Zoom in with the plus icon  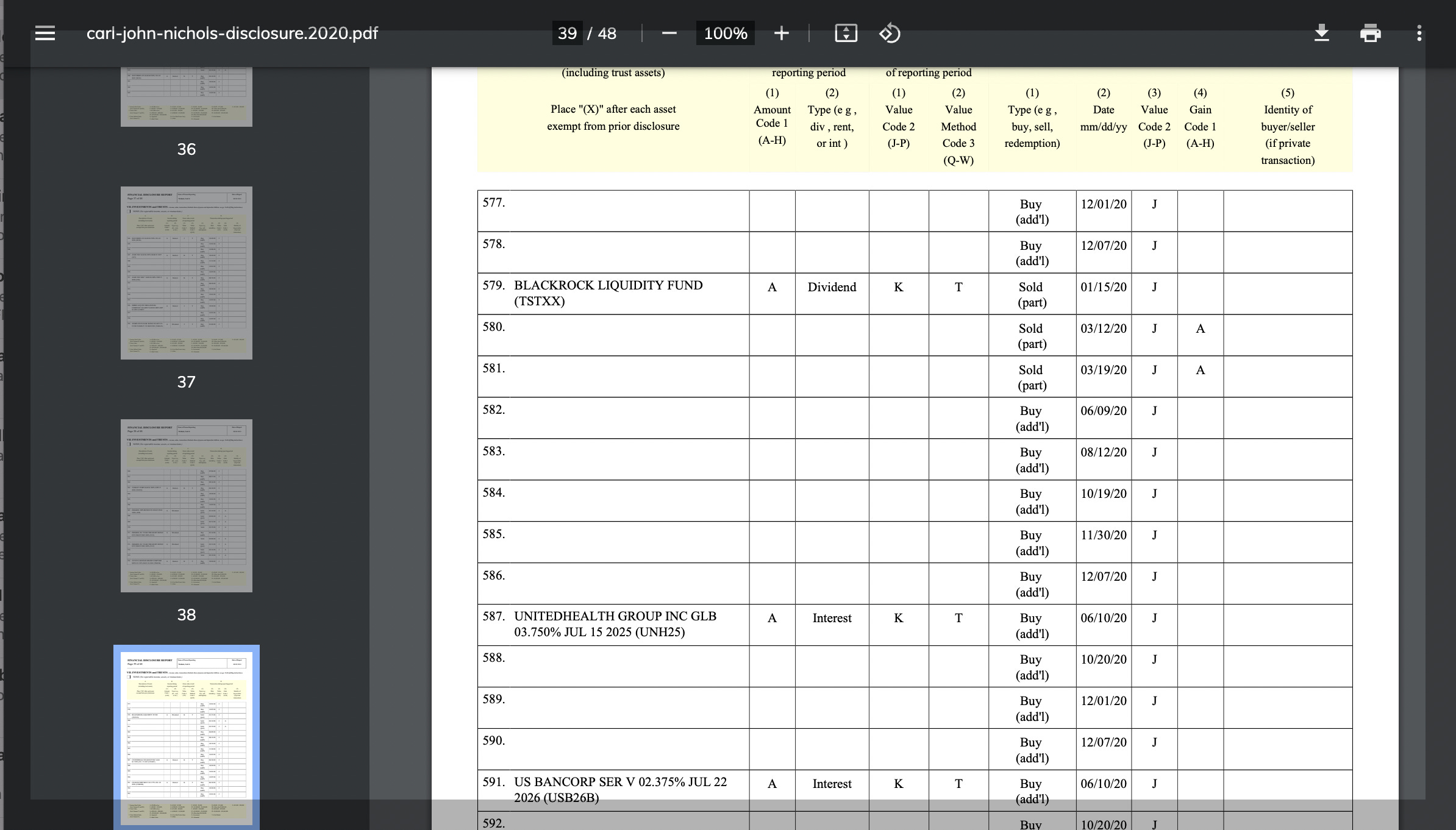(781, 33)
